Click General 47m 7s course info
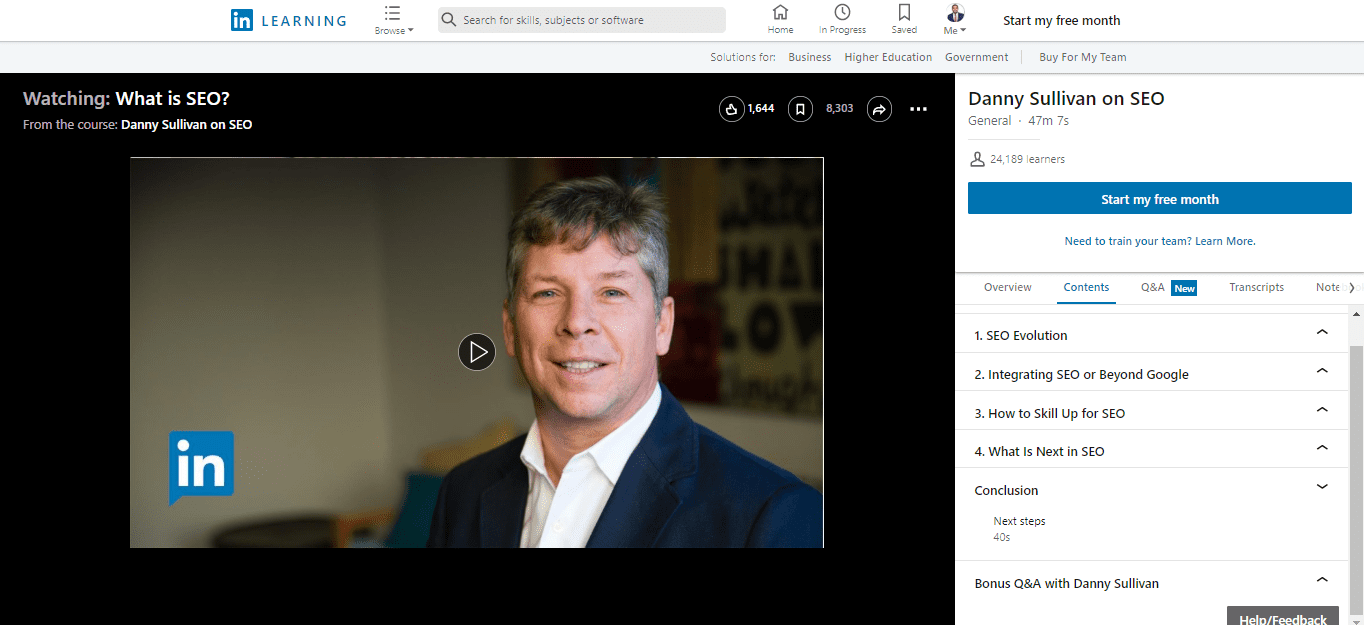Image resolution: width=1364 pixels, height=625 pixels. tap(1018, 120)
